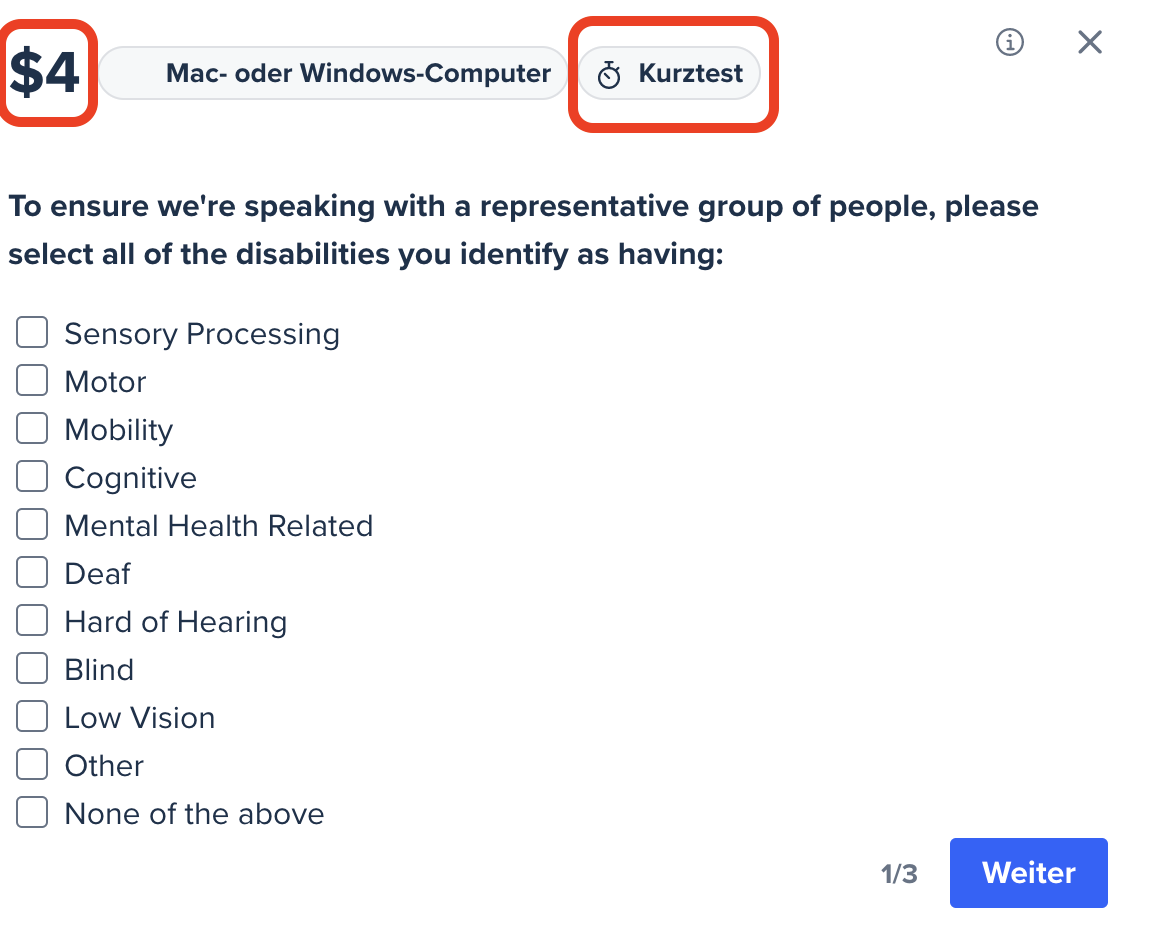
Task: Click the Hard of Hearing label text
Action: pyautogui.click(x=176, y=622)
